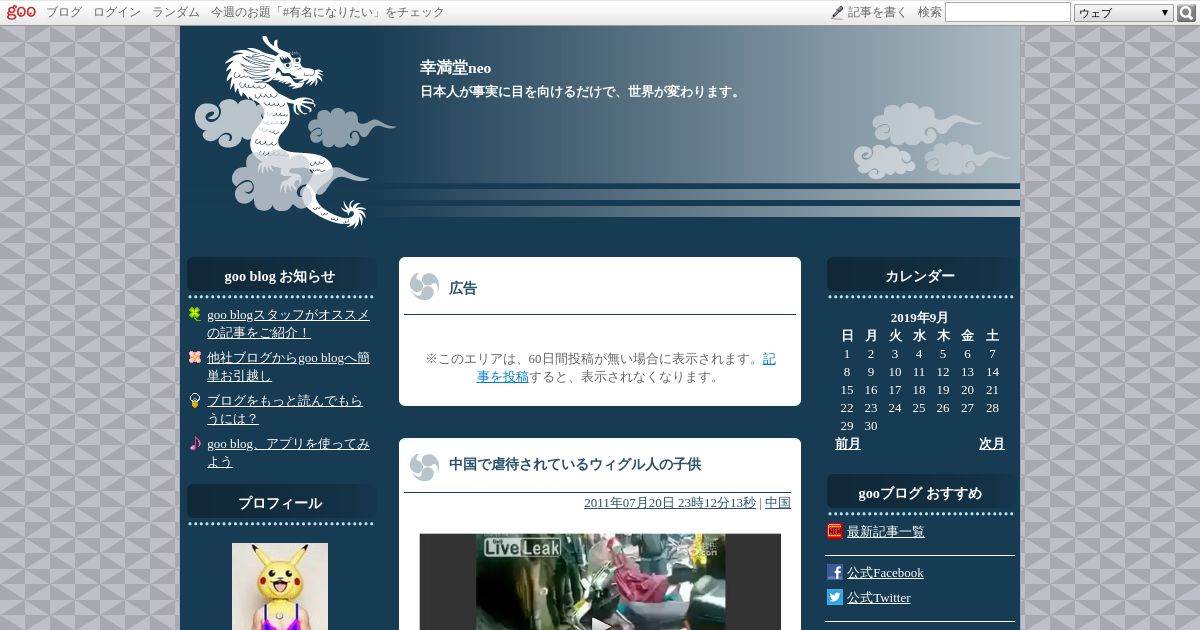Image resolution: width=1200 pixels, height=630 pixels.
Task: Click the gooブログ おすすめ heading
Action: coord(920,493)
